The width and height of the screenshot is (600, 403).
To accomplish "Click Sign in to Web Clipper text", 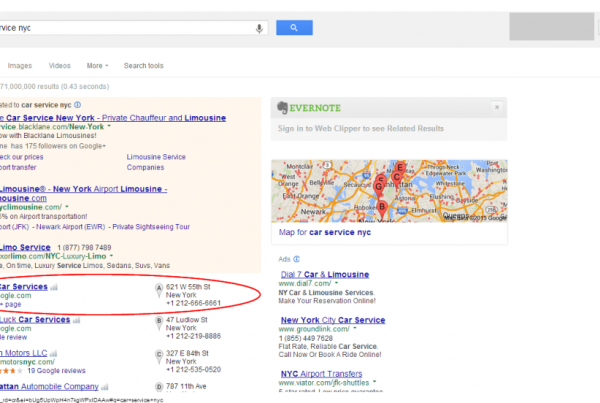I will [361, 129].
